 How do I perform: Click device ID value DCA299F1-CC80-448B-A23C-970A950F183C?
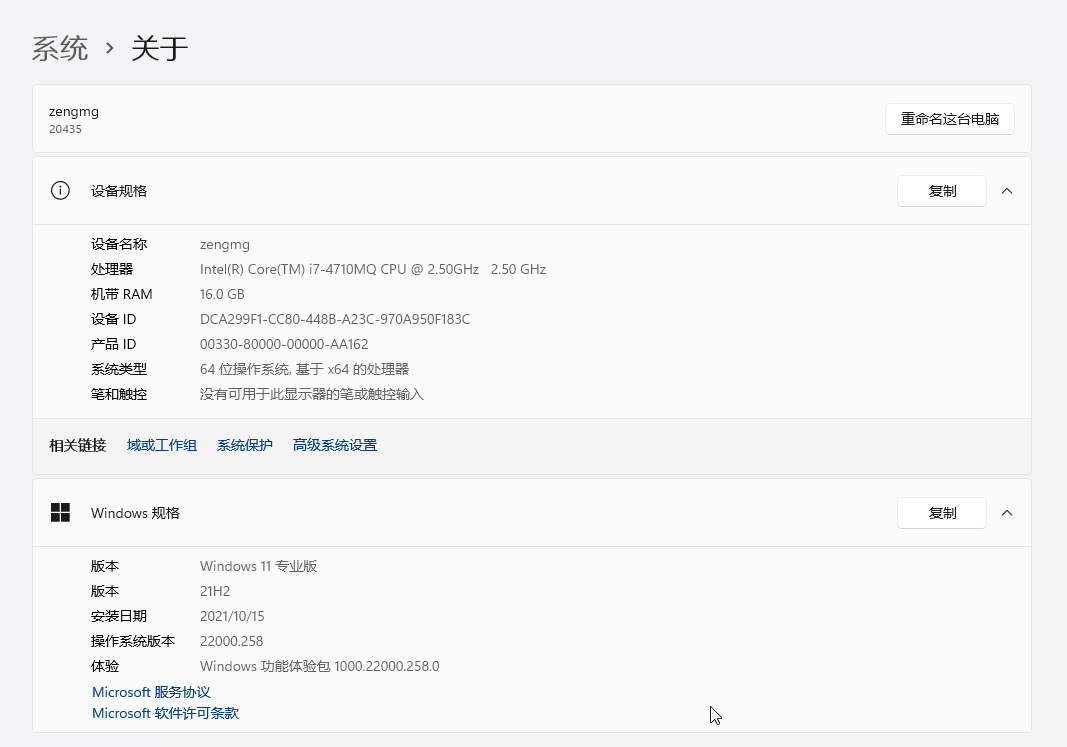tap(335, 319)
